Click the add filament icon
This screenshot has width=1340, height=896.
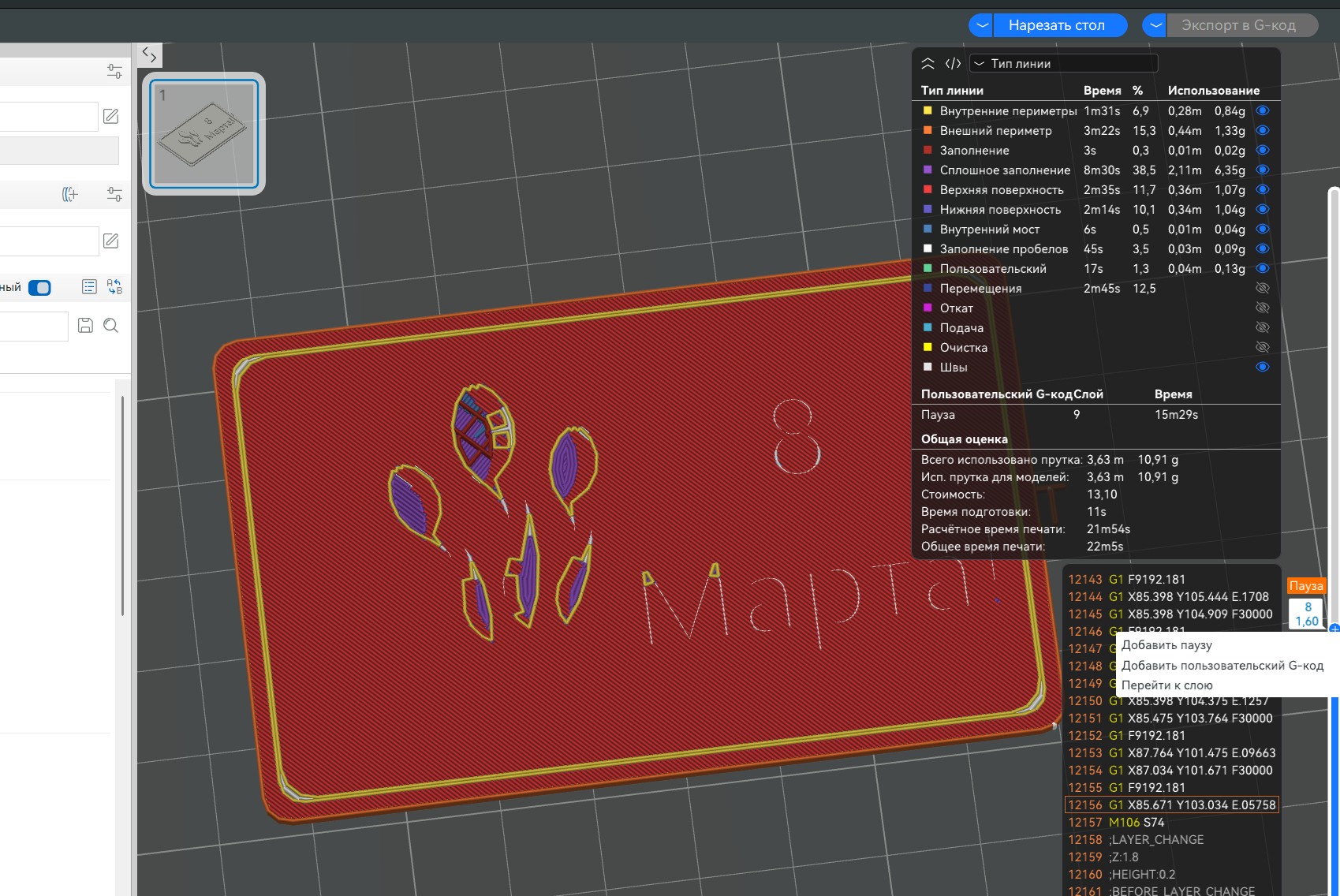pos(70,194)
